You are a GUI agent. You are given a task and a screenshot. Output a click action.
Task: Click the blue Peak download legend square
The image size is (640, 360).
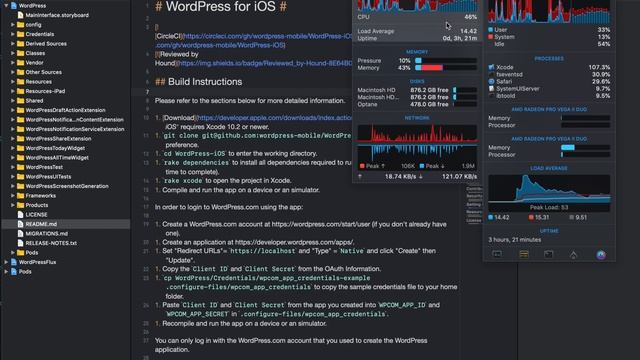pos(422,166)
